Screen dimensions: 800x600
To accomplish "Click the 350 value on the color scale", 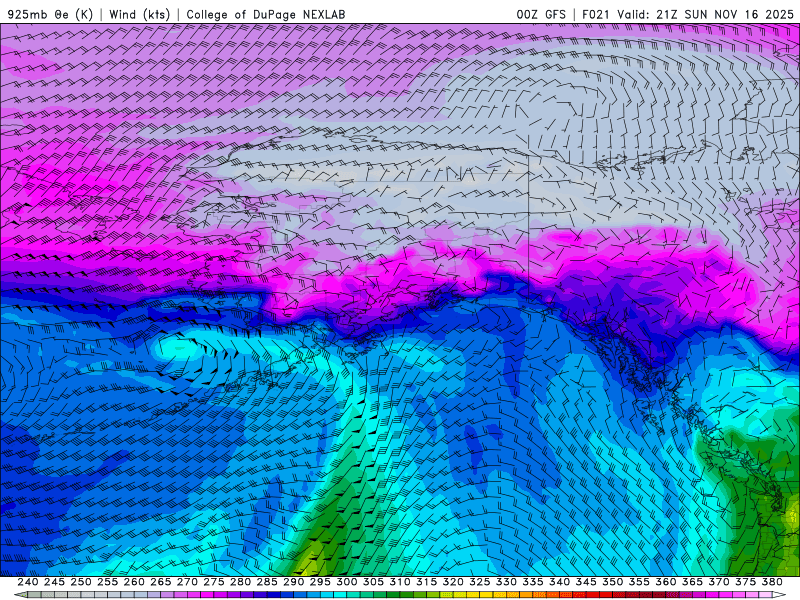I will pos(613,582).
